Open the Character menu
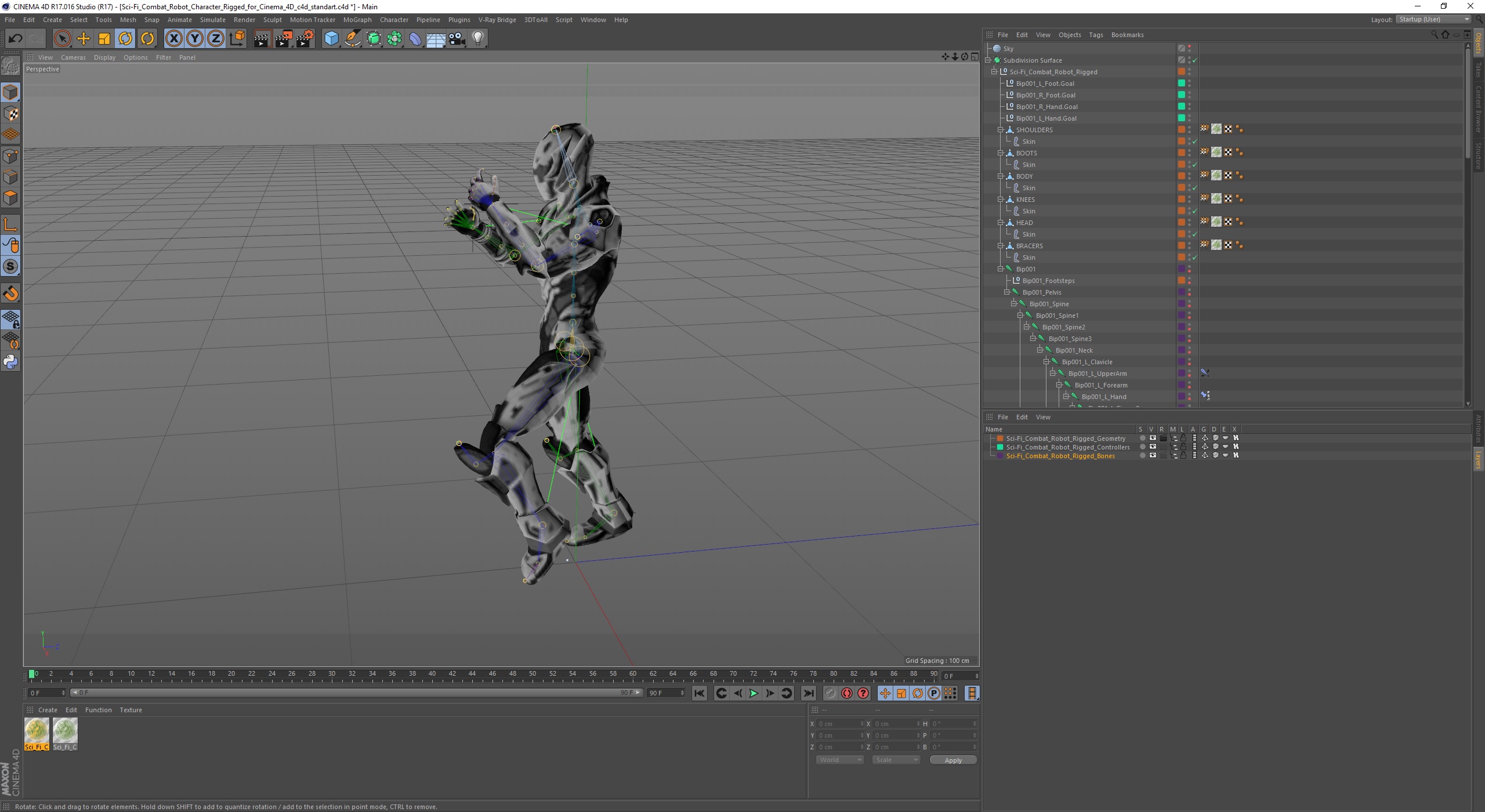This screenshot has height=812, width=1485. 394,20
